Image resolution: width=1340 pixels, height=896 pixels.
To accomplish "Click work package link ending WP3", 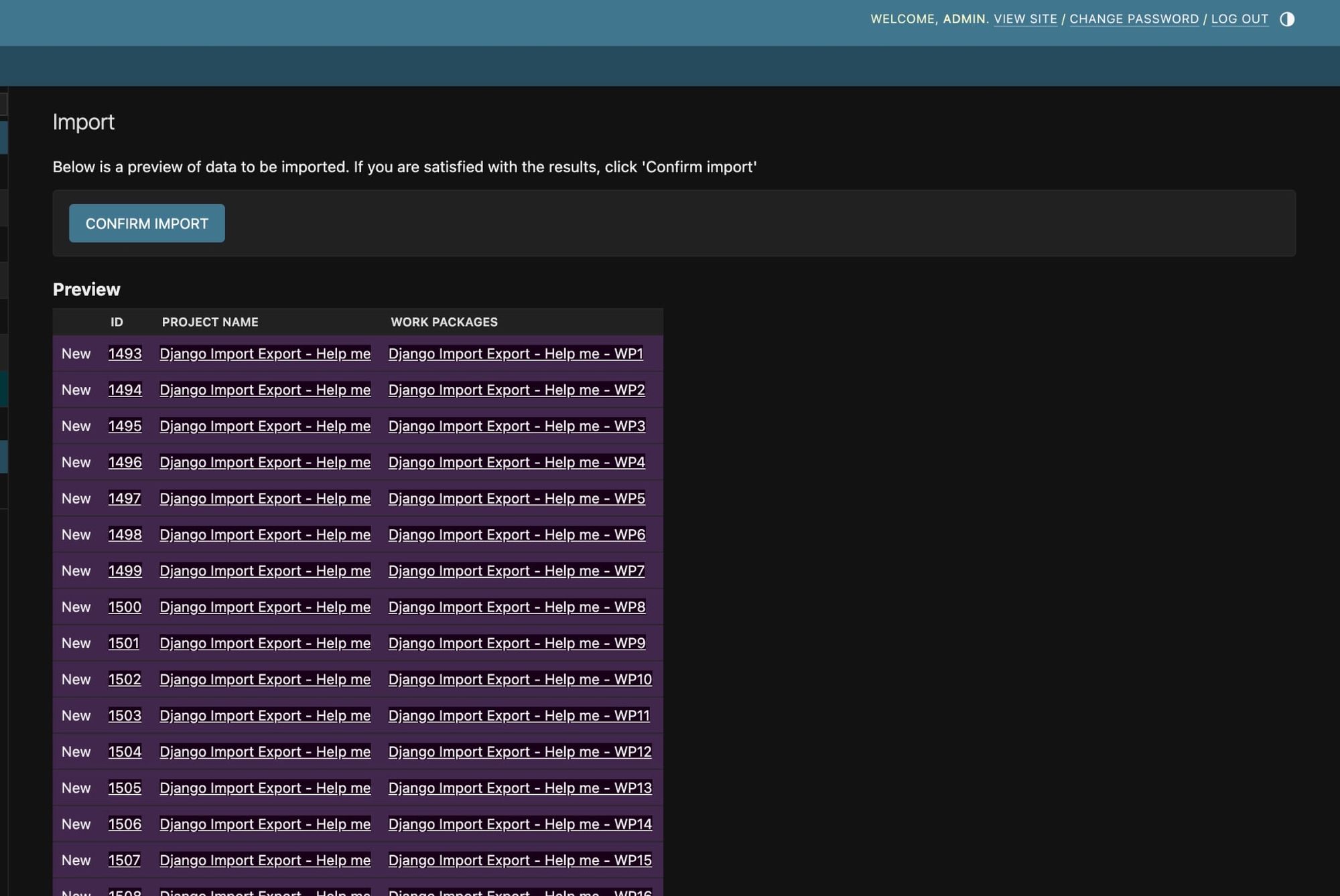I will [x=517, y=426].
